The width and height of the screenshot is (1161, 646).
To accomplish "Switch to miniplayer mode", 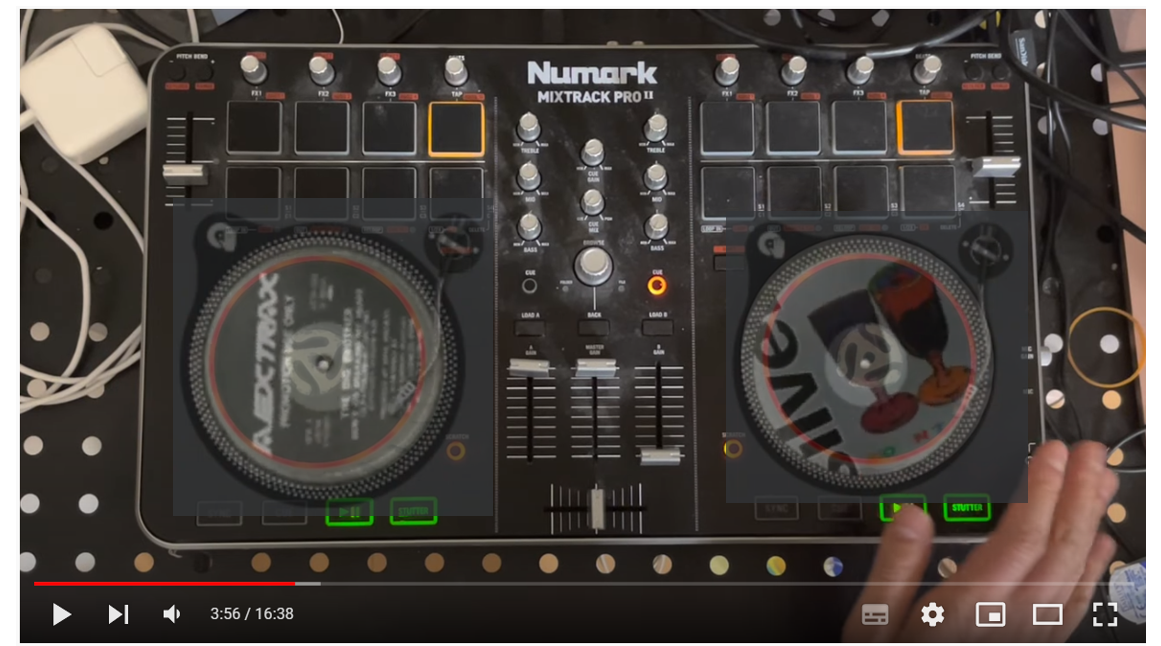I will (x=990, y=615).
